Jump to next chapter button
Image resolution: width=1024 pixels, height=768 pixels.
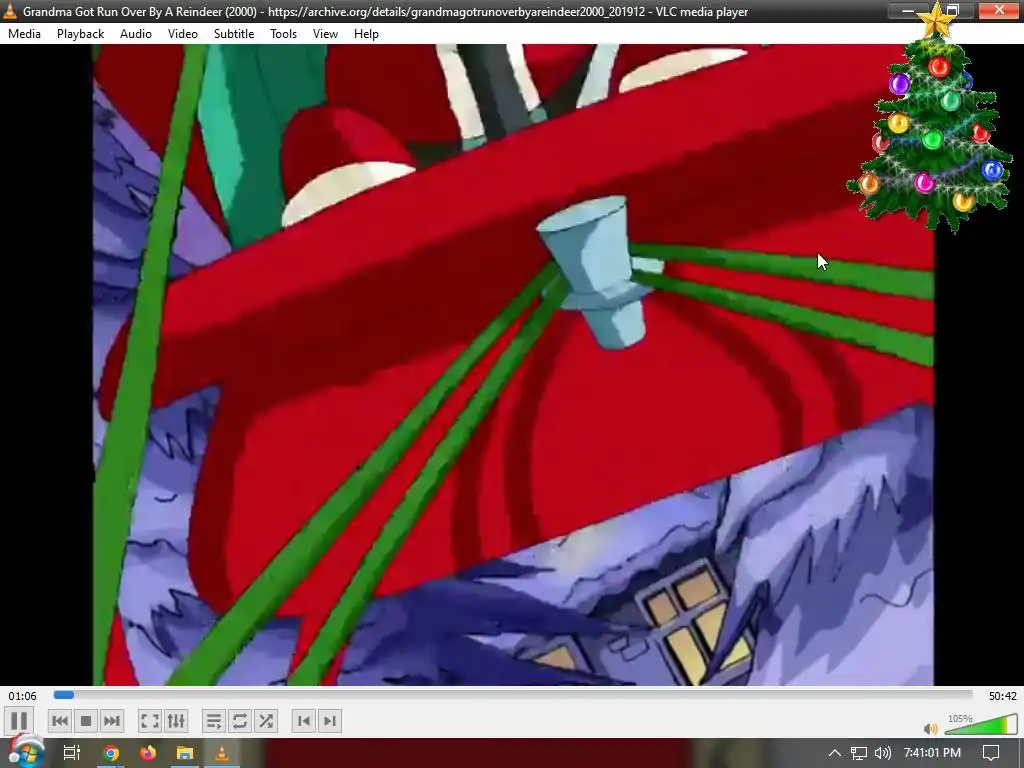click(x=330, y=721)
